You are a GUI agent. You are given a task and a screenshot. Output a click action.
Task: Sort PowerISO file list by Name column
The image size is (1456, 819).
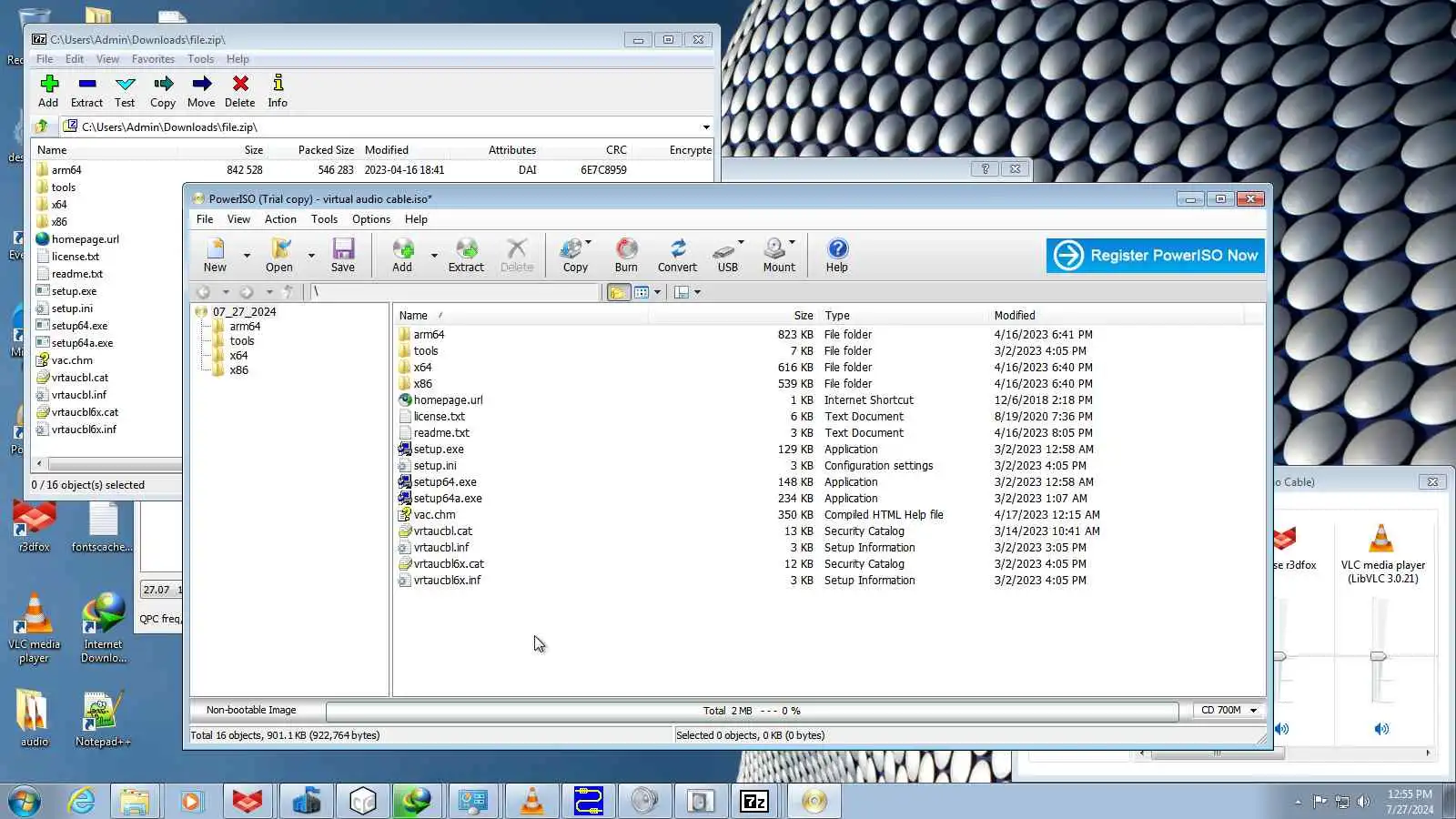coord(521,316)
